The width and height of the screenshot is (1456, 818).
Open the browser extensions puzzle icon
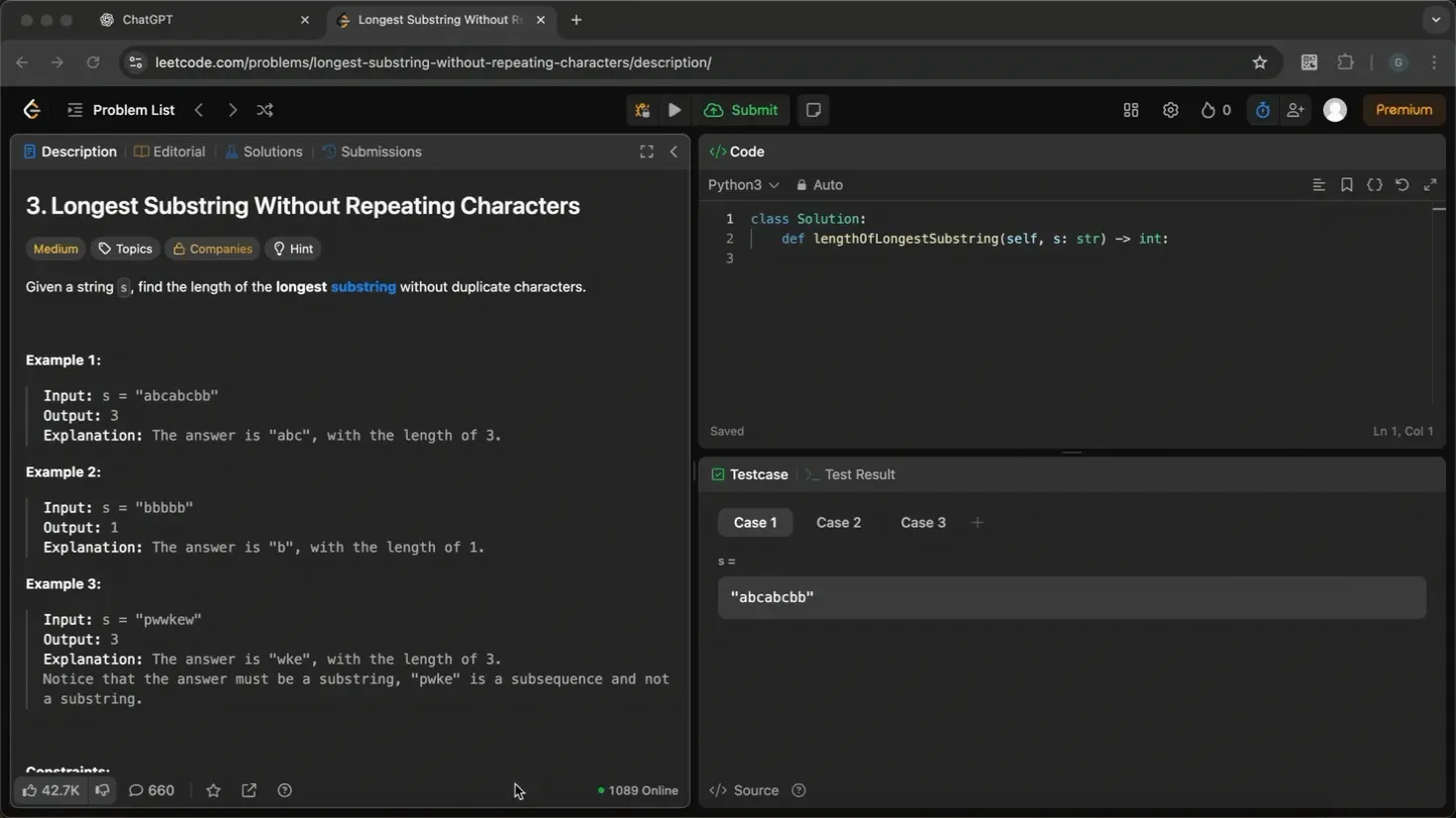pos(1345,62)
